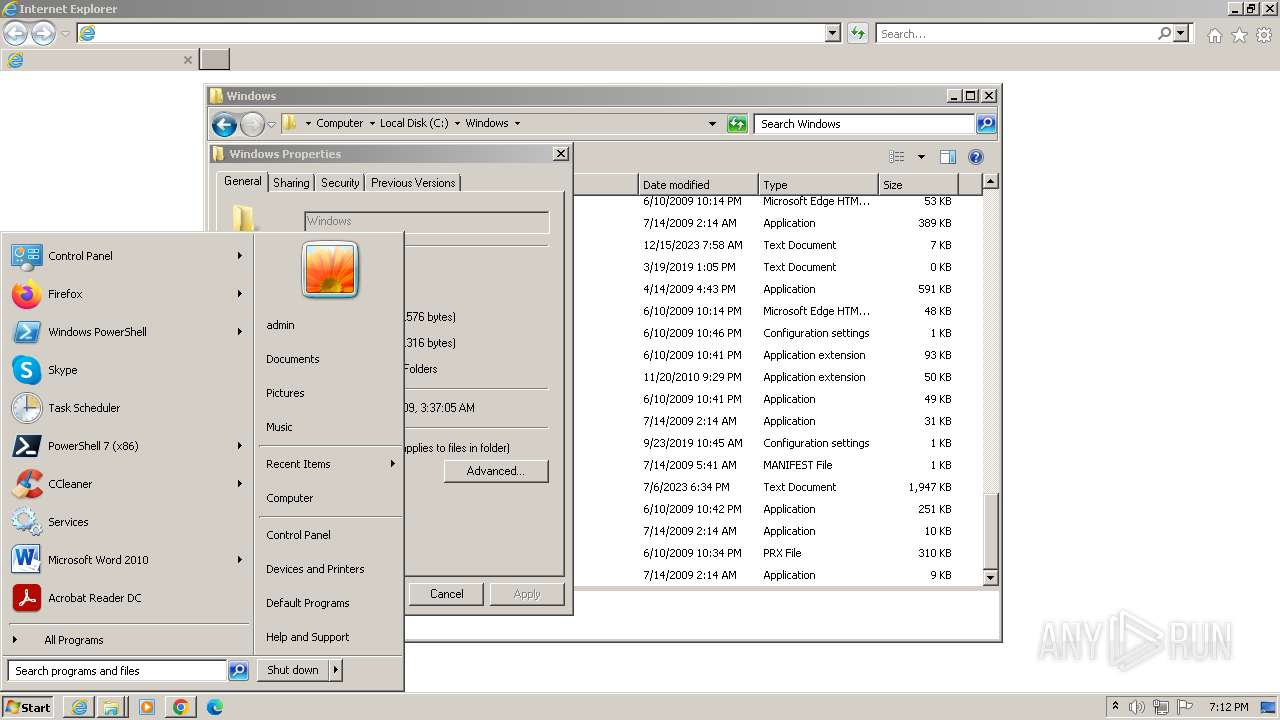The image size is (1280, 720).
Task: Expand CCleaner submenu arrow
Action: pos(240,484)
